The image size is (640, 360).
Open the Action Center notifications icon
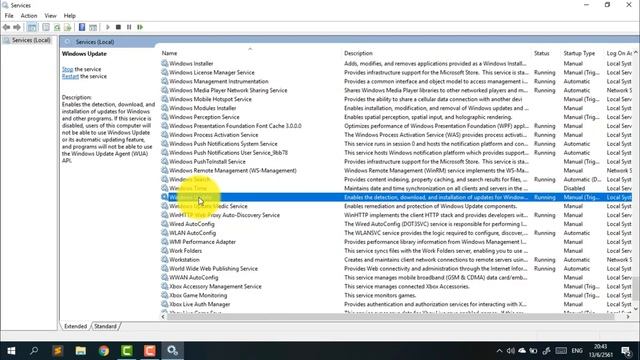coord(626,351)
